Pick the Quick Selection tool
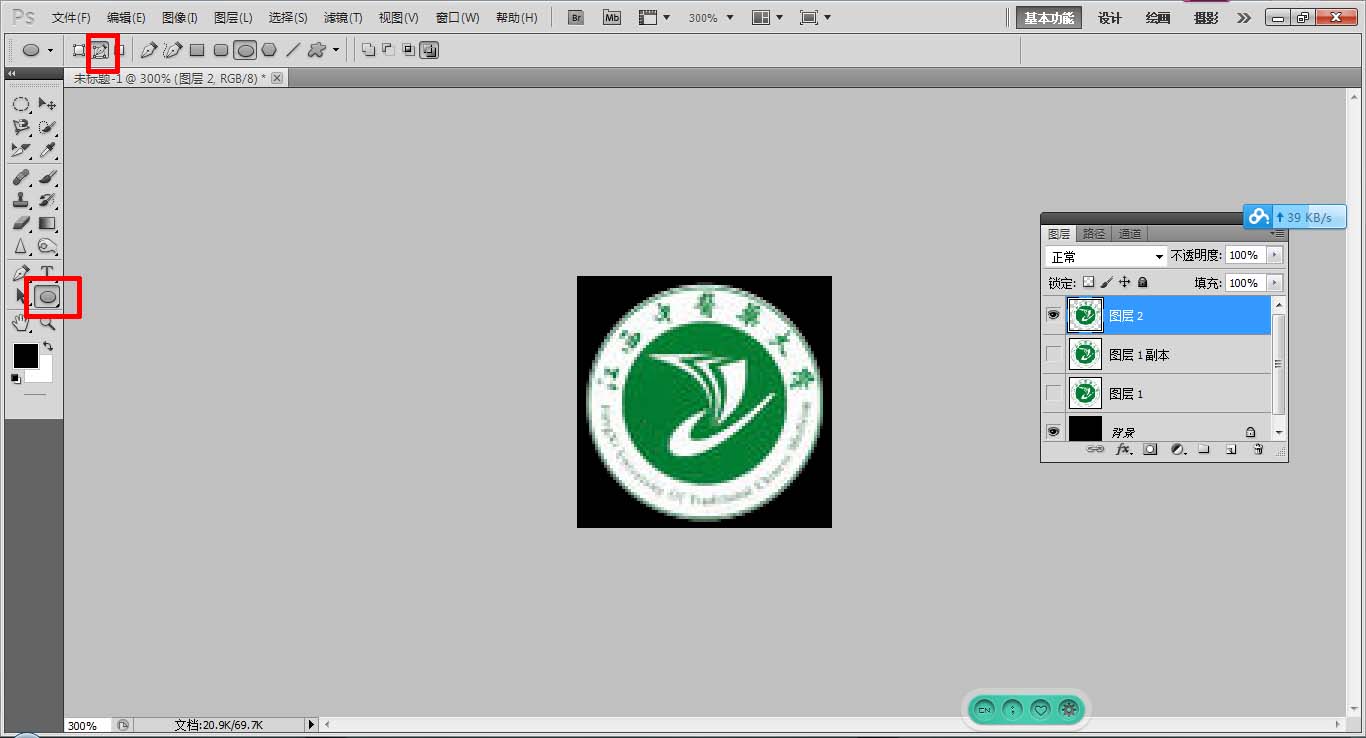The image size is (1366, 738). point(47,127)
